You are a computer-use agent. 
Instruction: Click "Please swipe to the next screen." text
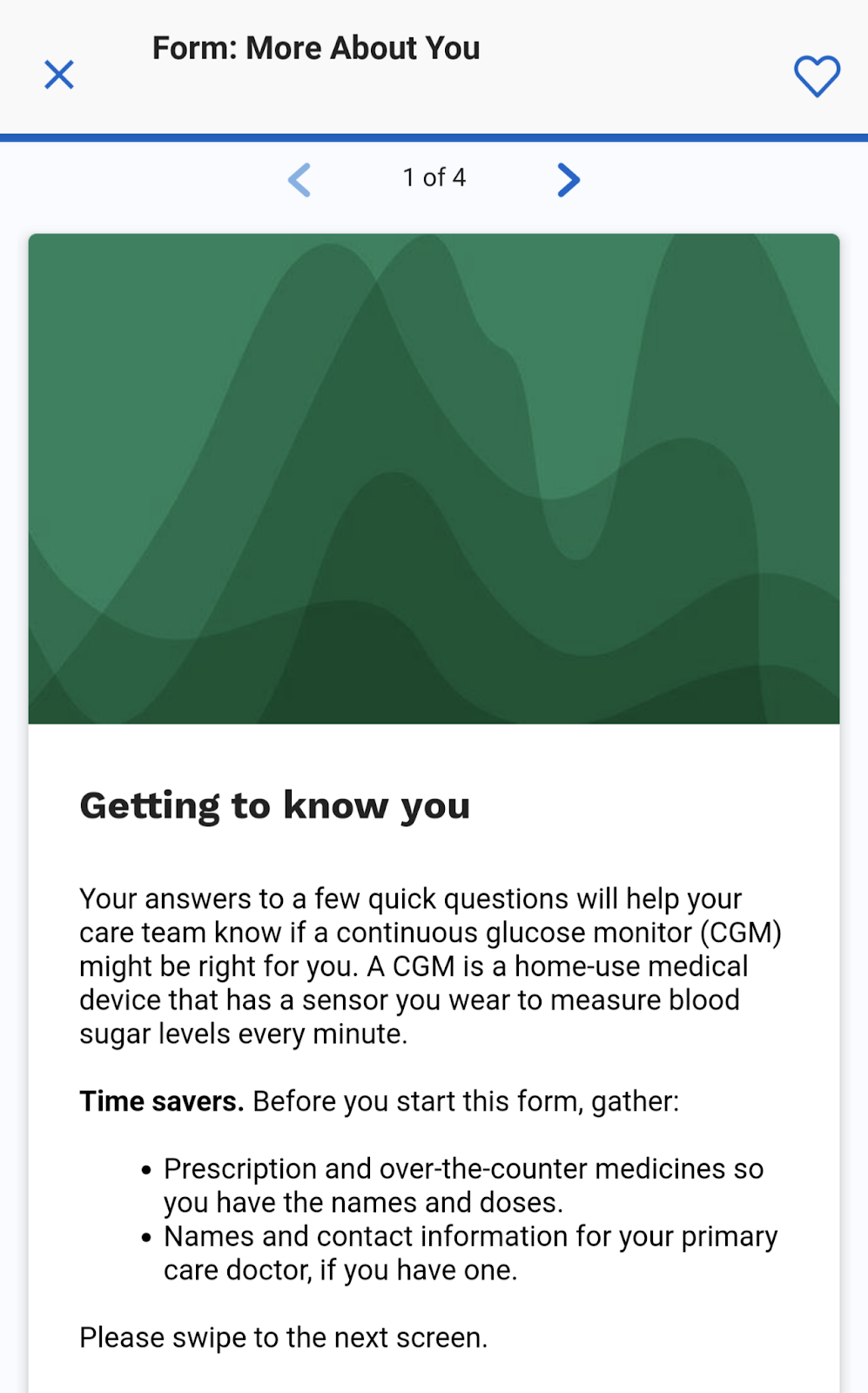[x=283, y=1337]
